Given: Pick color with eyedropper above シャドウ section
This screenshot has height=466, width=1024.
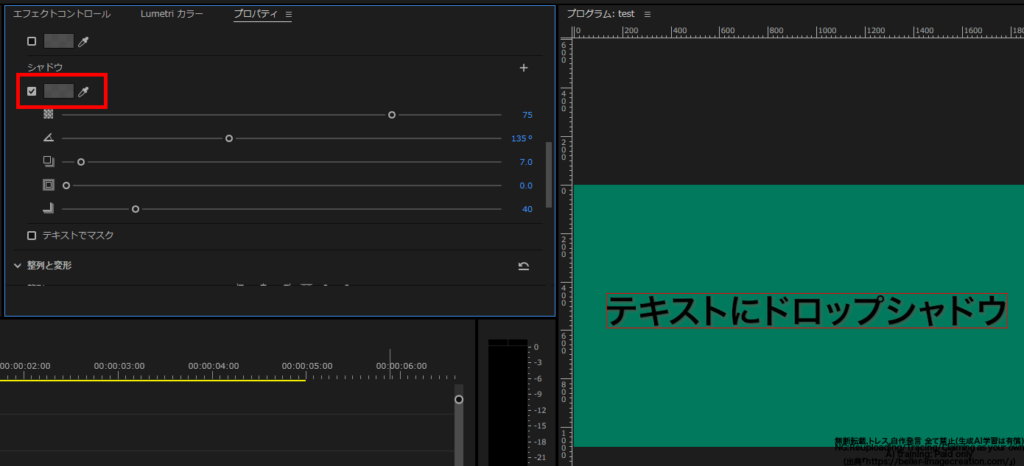Looking at the screenshot, I should click(x=83, y=41).
